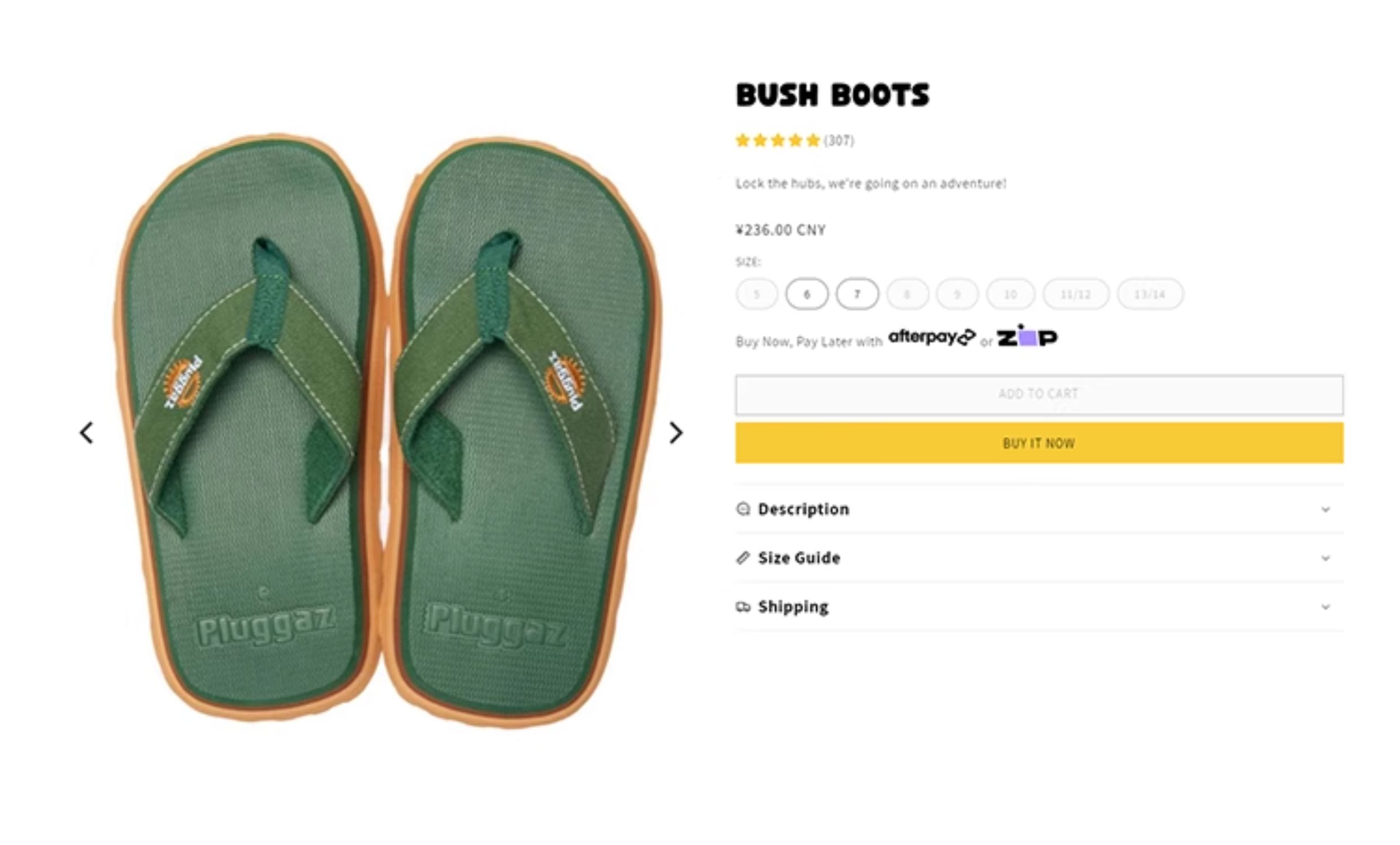Click the Zip payment logo

pyautogui.click(x=1027, y=337)
